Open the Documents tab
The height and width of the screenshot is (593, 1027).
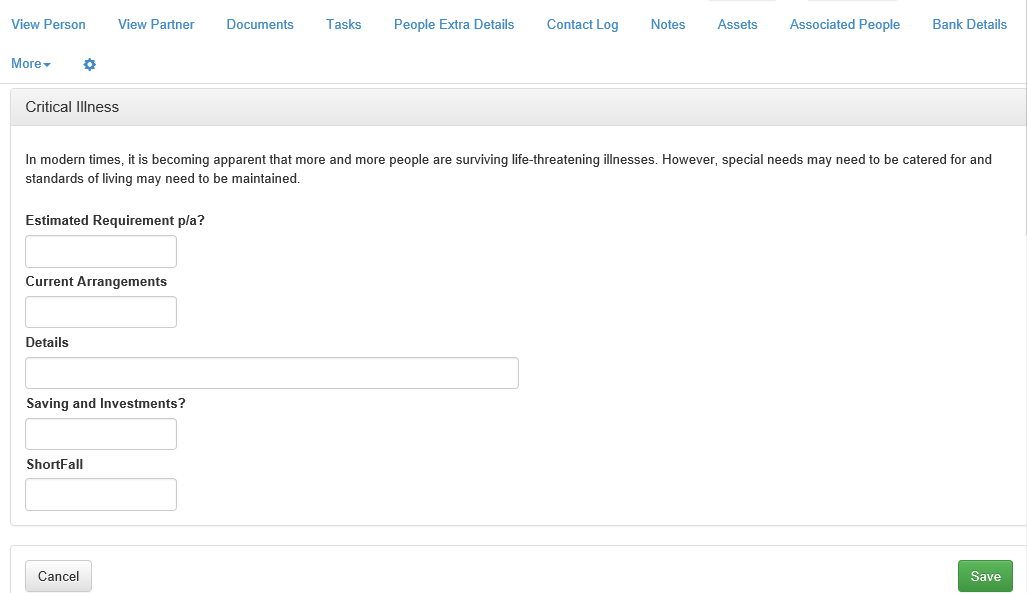[260, 24]
